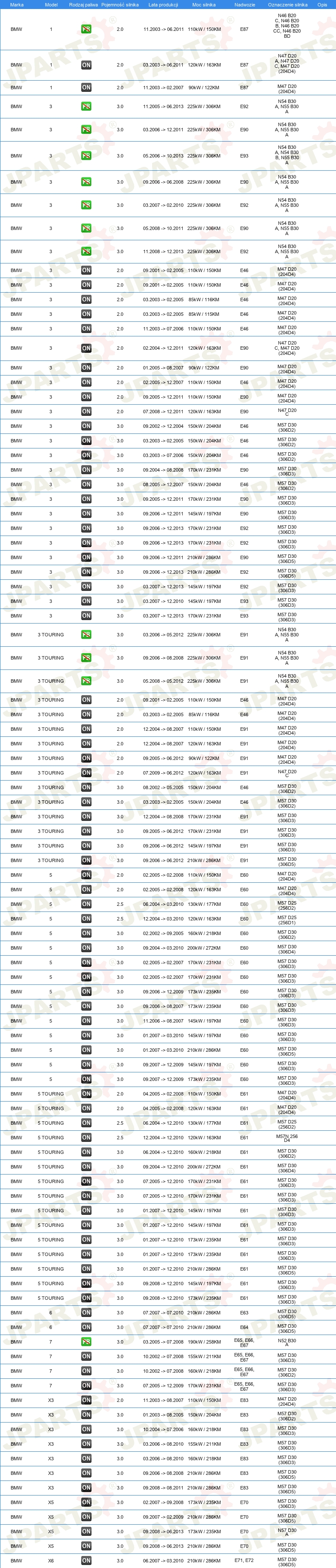Viewport: 336px width, 1568px height.
Task: Select date cell 01.2003 -> 08.2005
Action: click(163, 1415)
